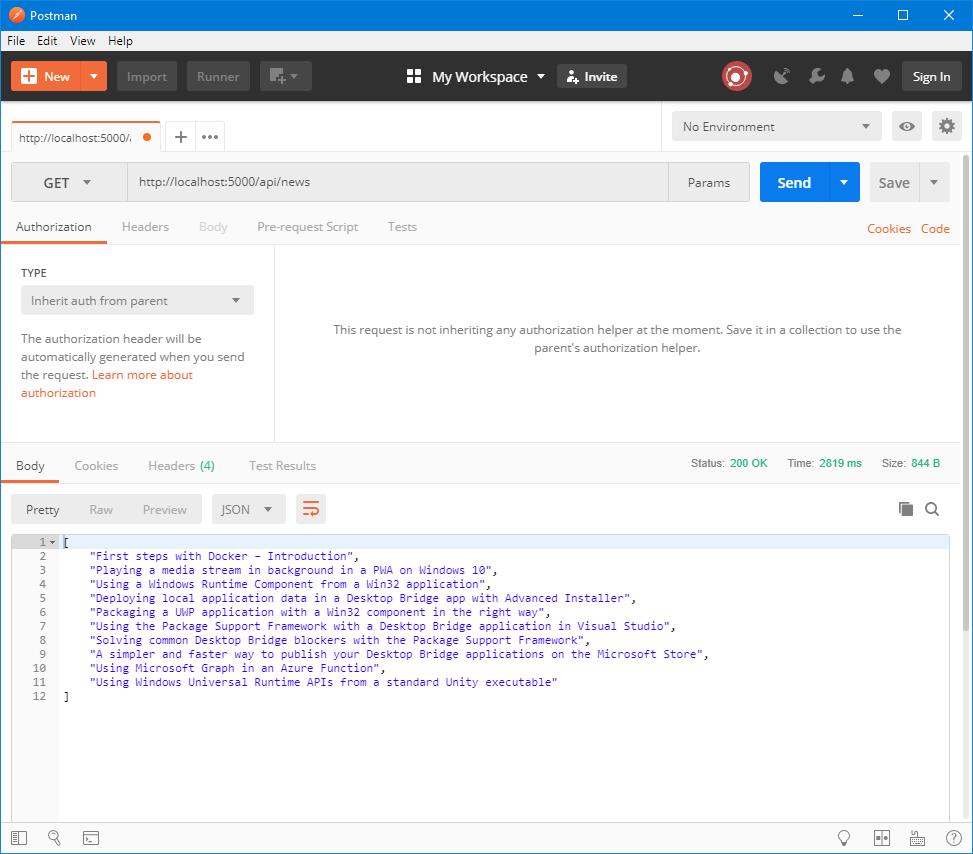Expand the New button dropdown arrow

[94, 76]
